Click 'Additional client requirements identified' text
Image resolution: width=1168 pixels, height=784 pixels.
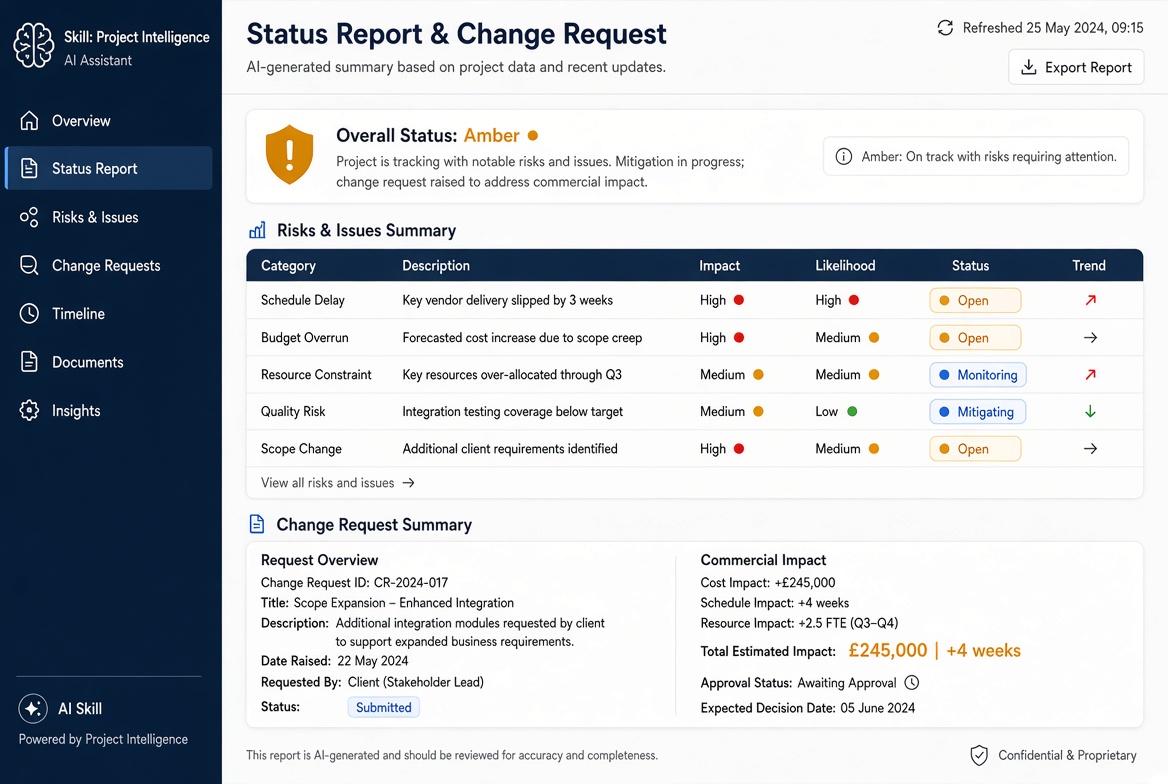pyautogui.click(x=510, y=449)
